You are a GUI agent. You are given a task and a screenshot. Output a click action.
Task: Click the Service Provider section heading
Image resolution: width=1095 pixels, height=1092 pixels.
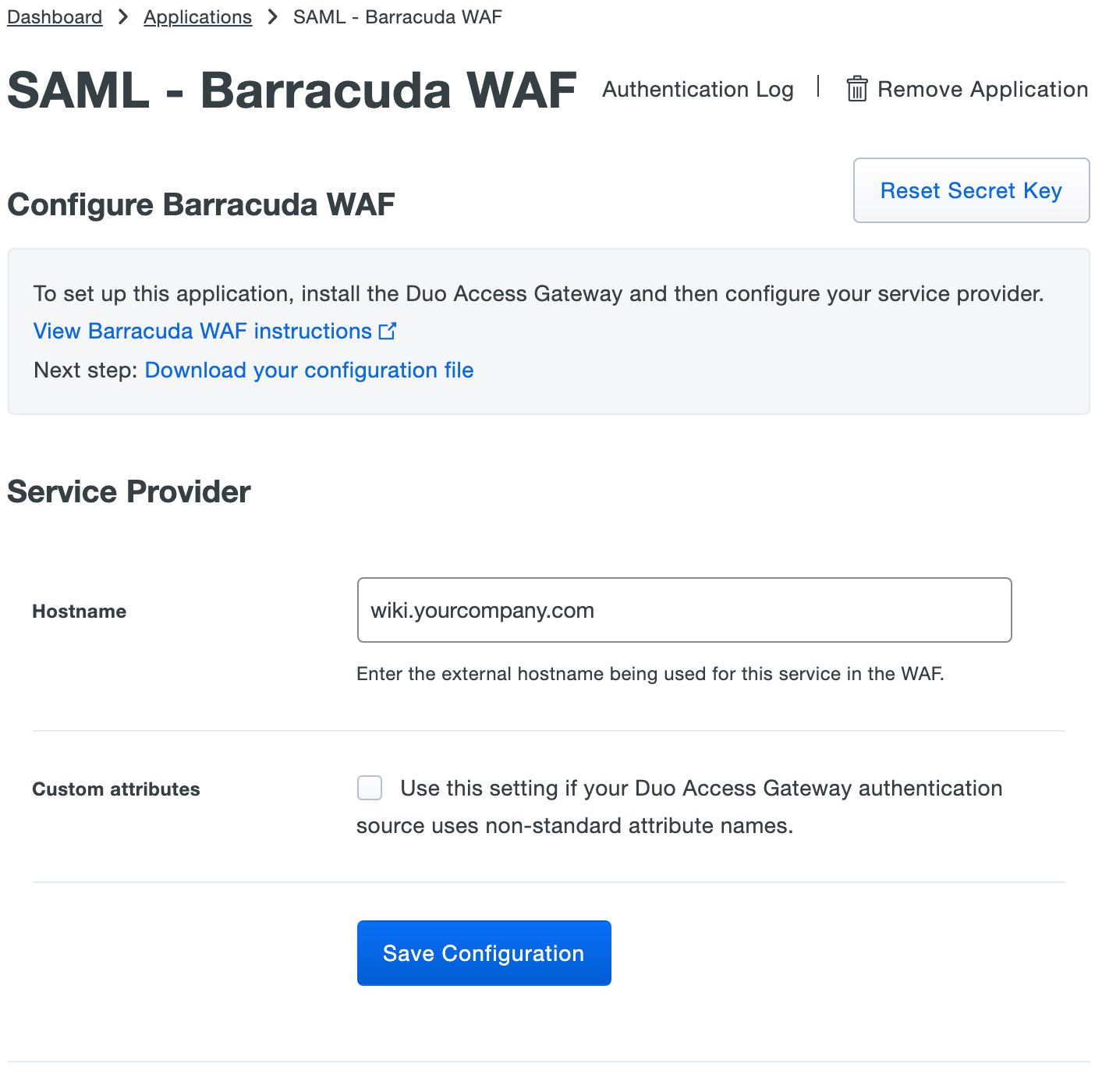(x=128, y=491)
